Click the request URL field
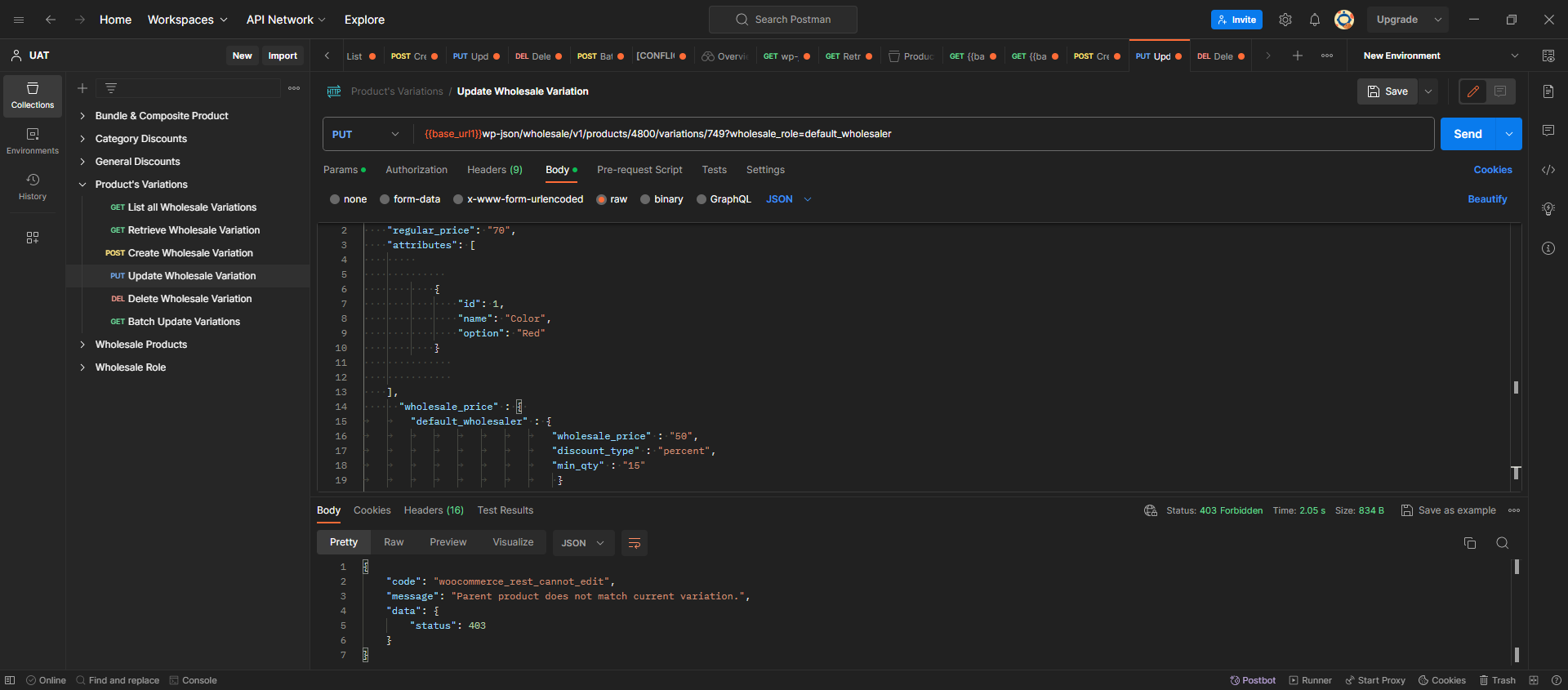The width and height of the screenshot is (1568, 690). (923, 134)
